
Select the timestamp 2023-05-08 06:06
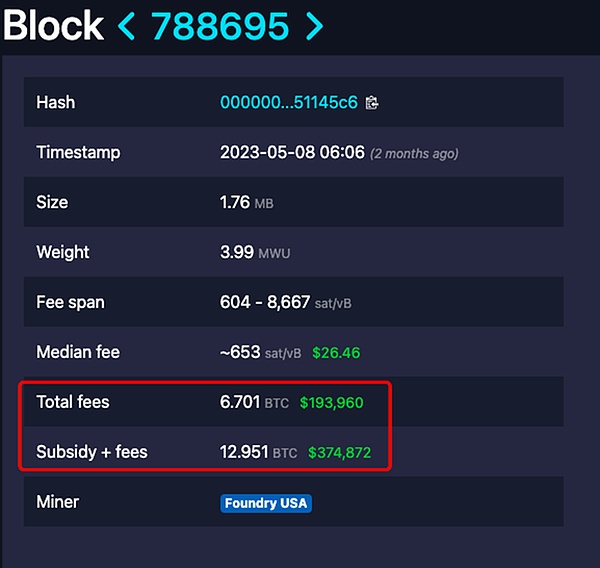[x=291, y=153]
